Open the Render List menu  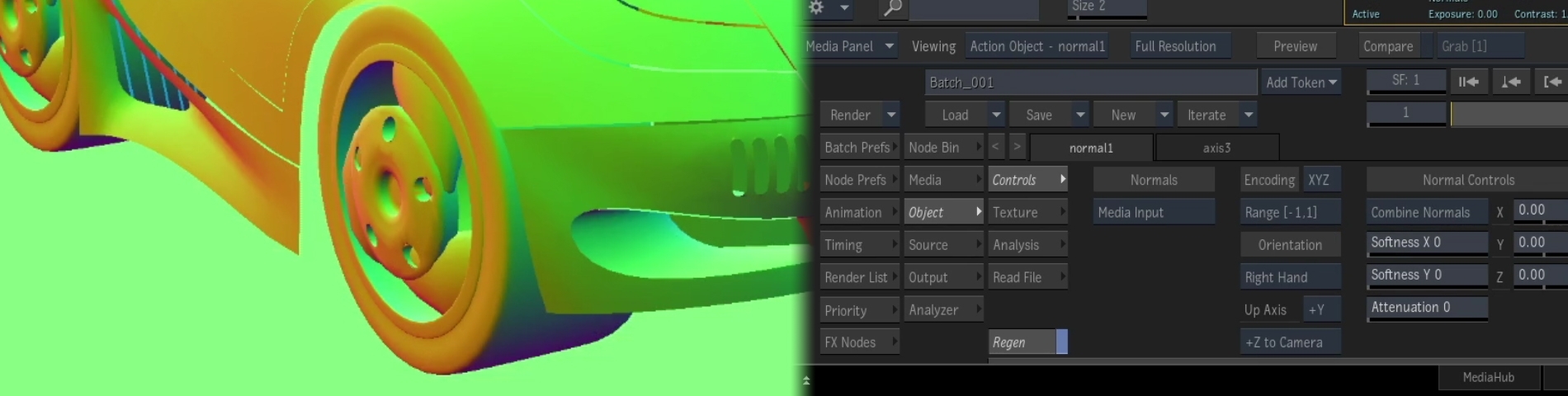click(859, 277)
